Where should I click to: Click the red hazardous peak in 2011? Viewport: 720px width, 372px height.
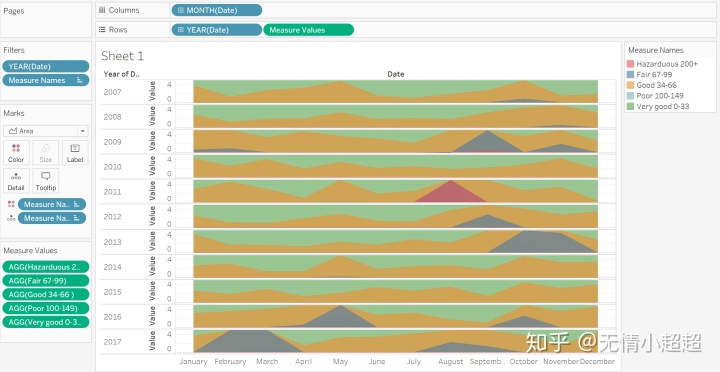click(450, 193)
